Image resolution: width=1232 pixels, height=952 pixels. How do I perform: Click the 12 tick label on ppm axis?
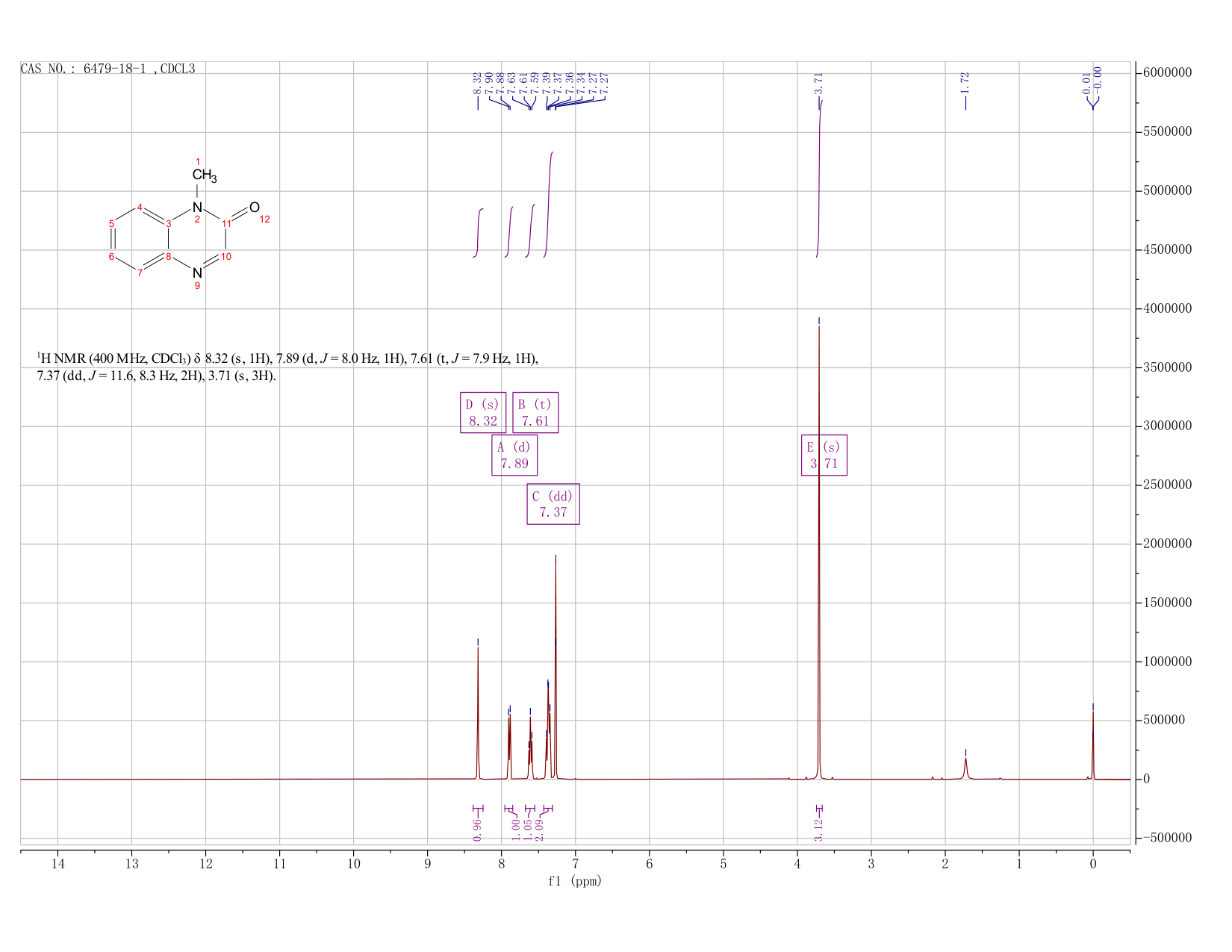pos(205,865)
